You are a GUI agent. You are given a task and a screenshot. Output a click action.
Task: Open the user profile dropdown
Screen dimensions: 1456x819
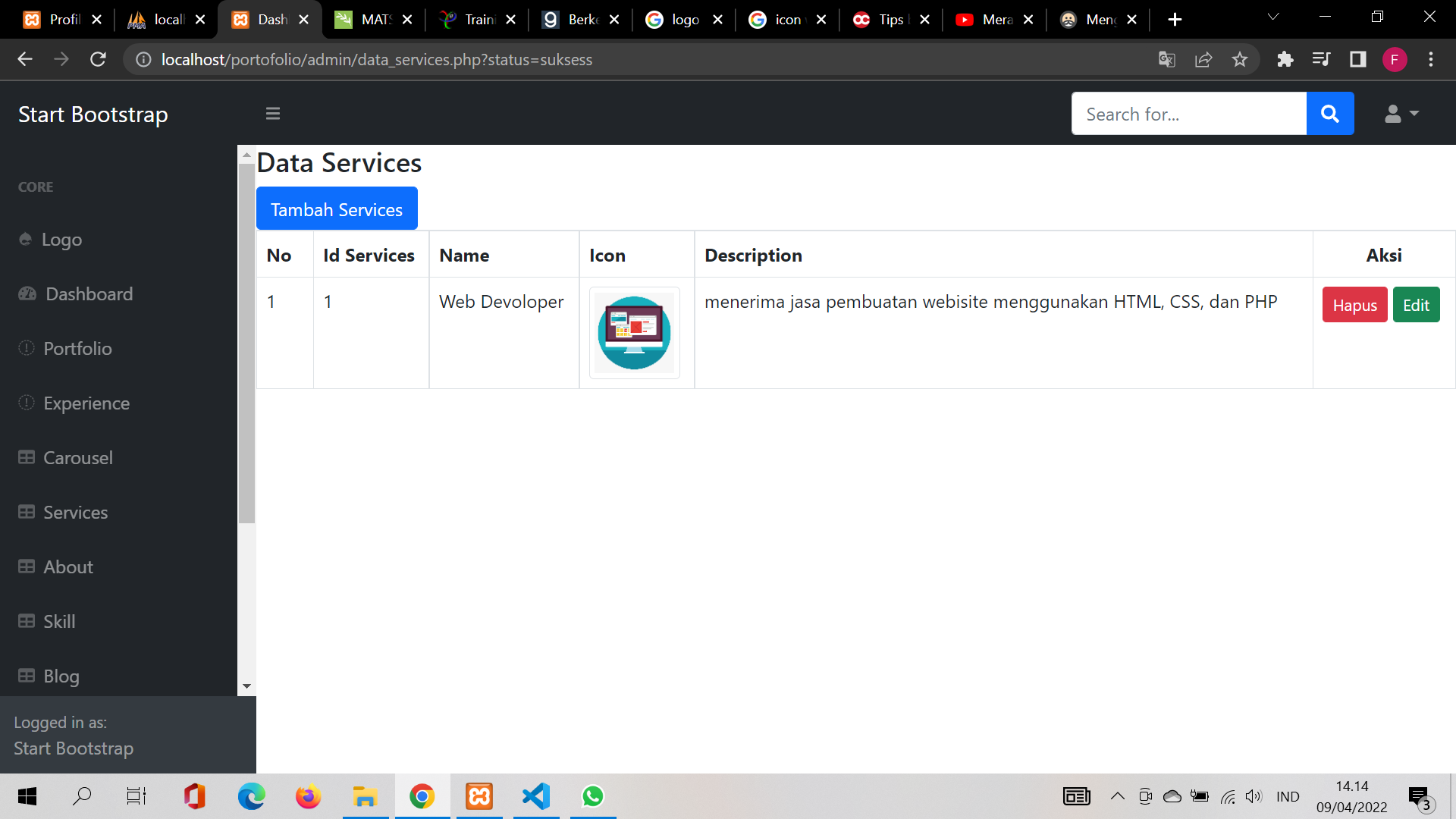pyautogui.click(x=1401, y=114)
